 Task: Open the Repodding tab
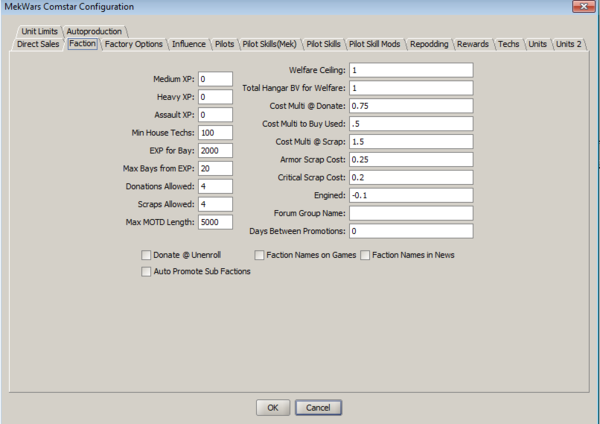(x=429, y=44)
